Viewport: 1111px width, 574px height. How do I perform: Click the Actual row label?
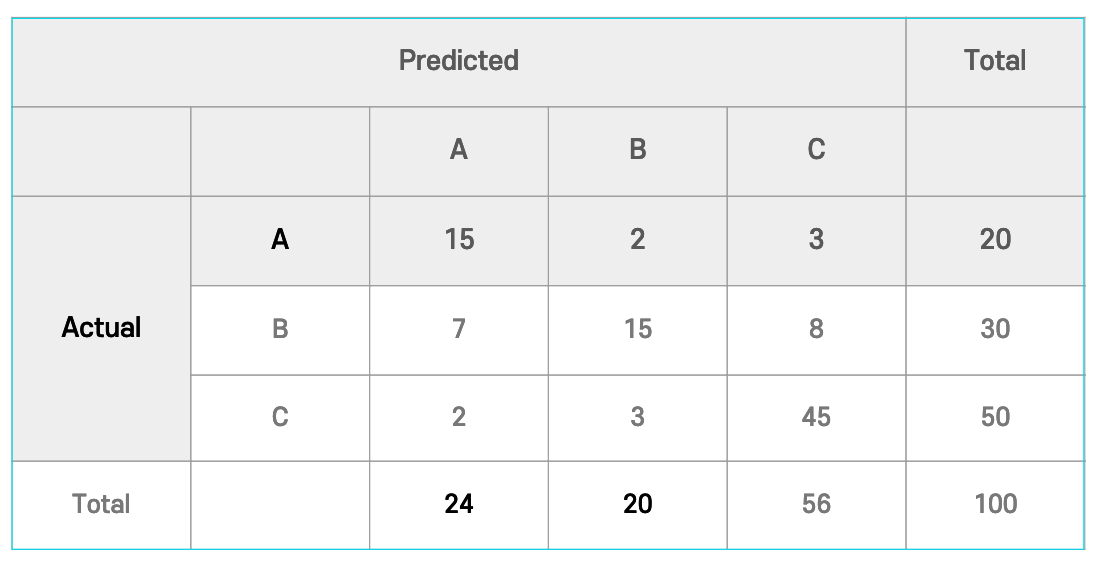[101, 328]
